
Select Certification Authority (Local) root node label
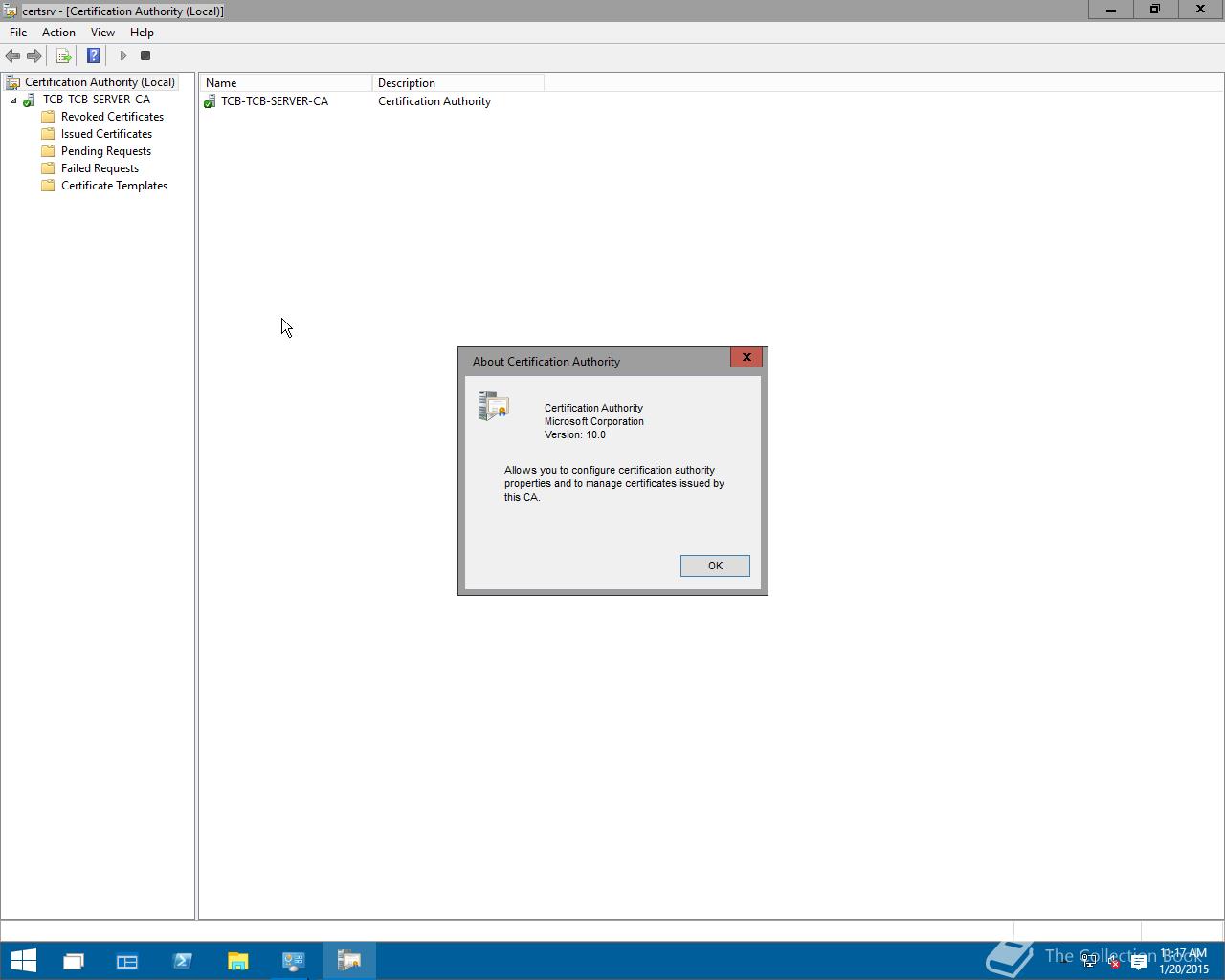tap(100, 82)
